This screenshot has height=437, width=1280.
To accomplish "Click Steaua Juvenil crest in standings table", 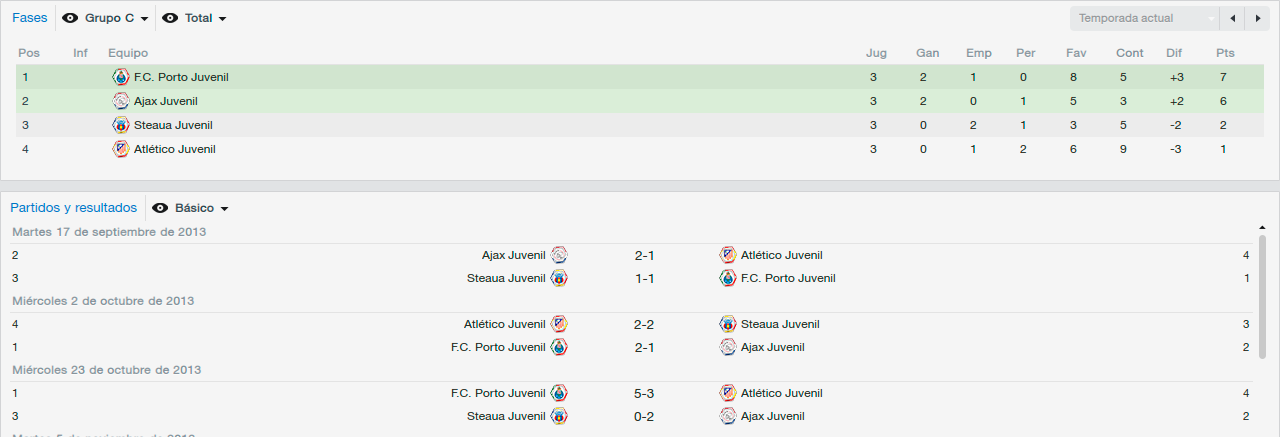I will click(121, 125).
